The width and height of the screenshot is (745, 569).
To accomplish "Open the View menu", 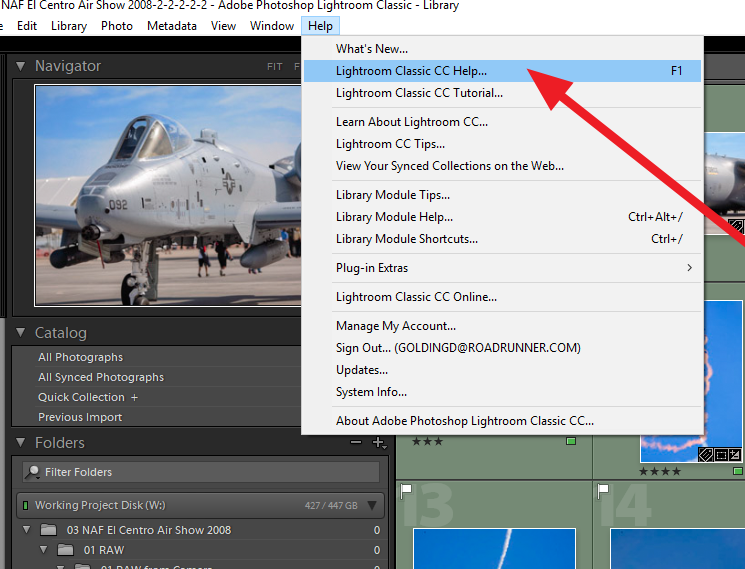I will (223, 26).
